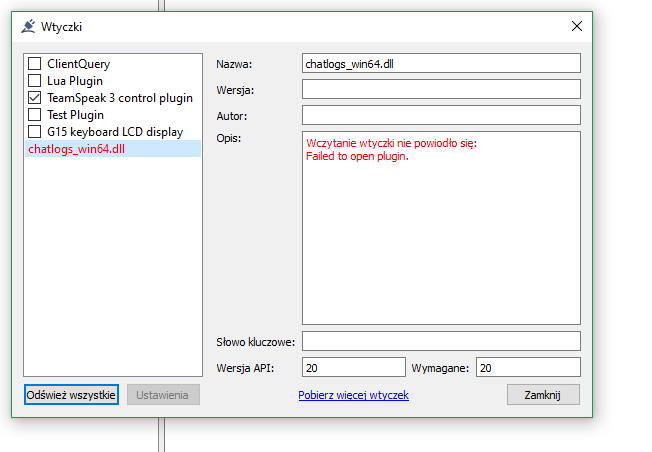Viewport: 652px width, 452px height.
Task: Enable the Lua Plugin checkbox
Action: (x=35, y=81)
